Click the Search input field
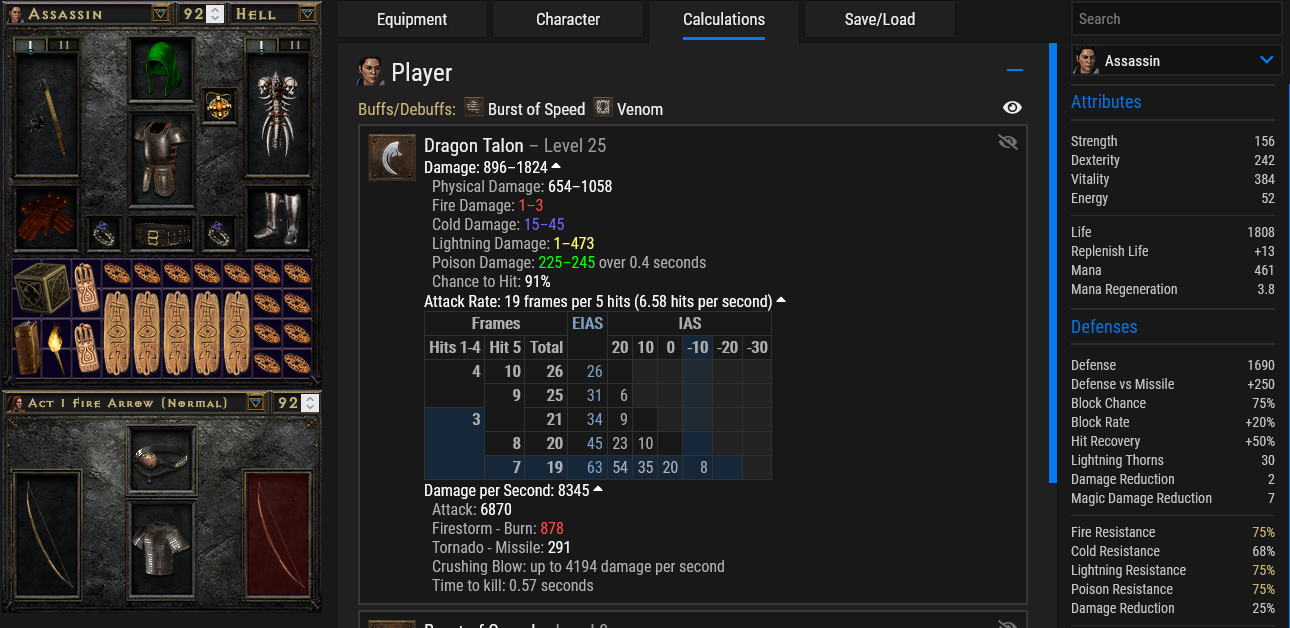This screenshot has width=1290, height=628. click(1176, 19)
